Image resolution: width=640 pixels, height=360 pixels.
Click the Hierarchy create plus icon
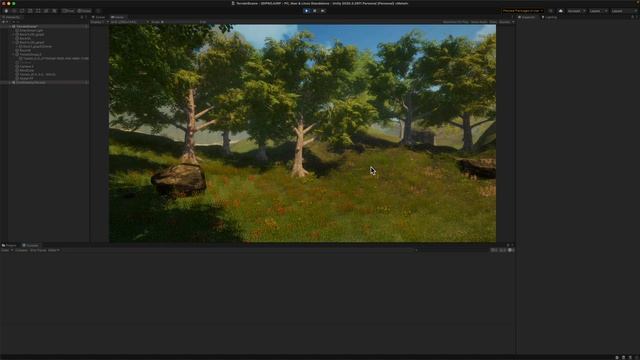[4, 22]
